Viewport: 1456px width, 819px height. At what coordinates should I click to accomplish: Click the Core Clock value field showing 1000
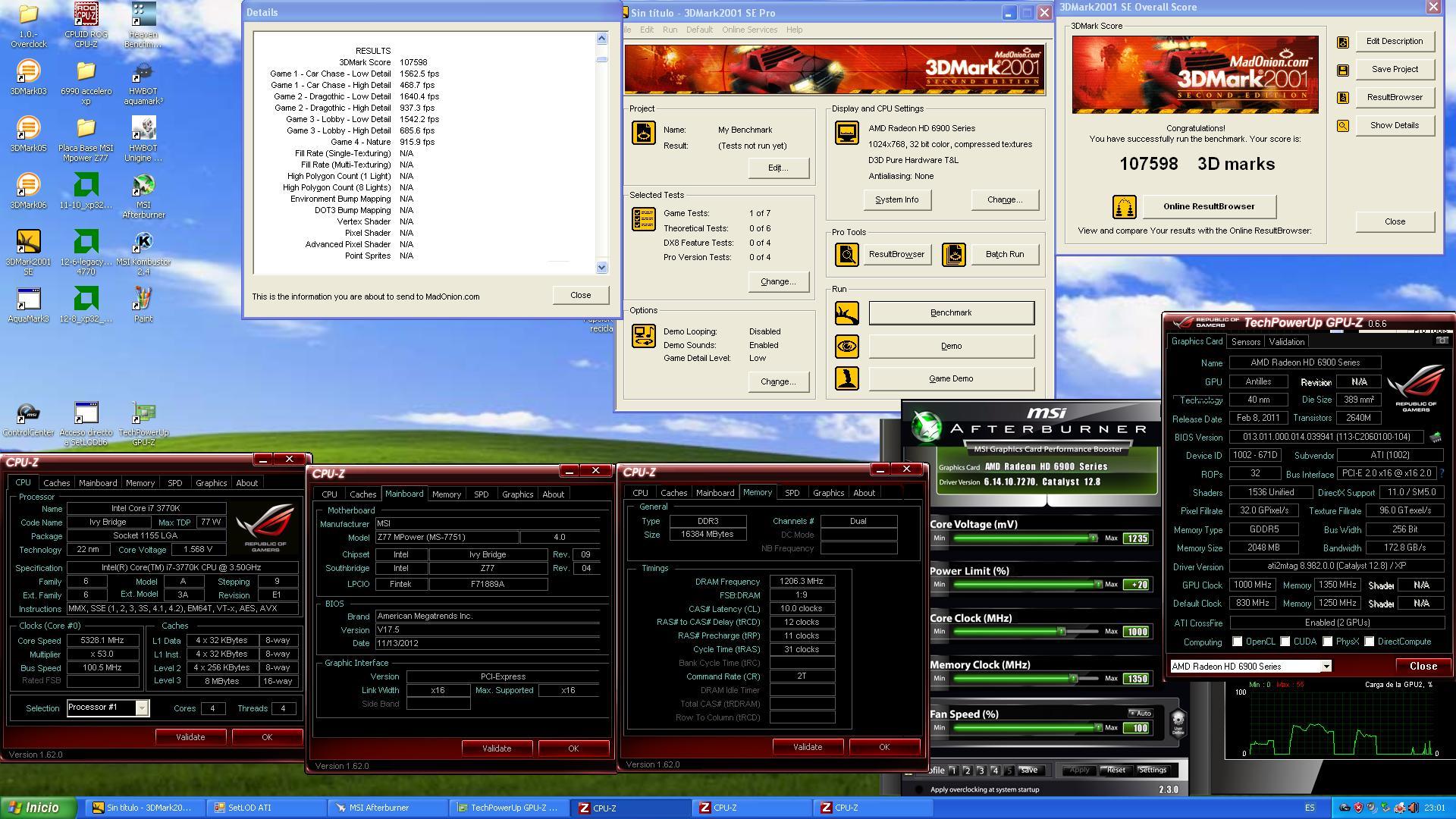click(x=1136, y=632)
